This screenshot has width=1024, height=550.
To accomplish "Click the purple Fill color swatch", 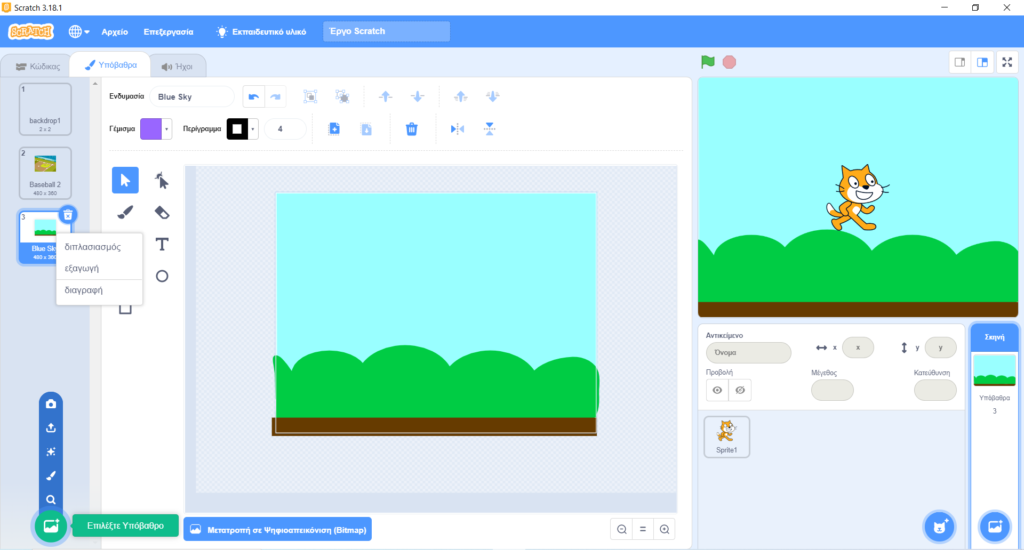I will [151, 129].
